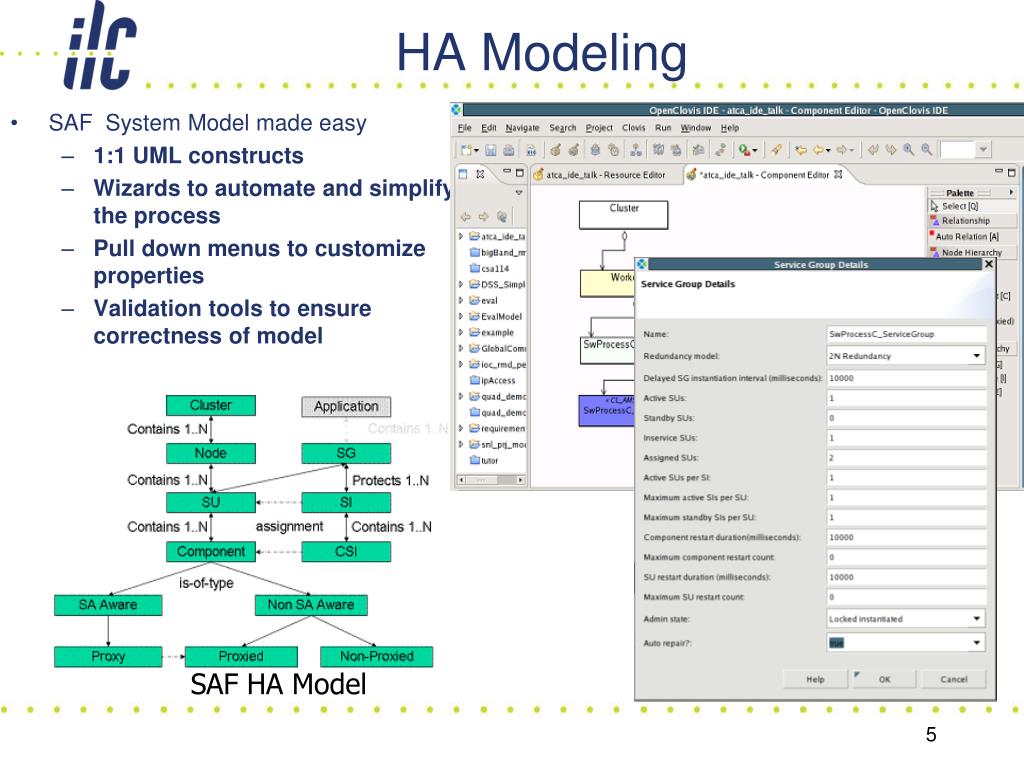This screenshot has height=768, width=1024.
Task: Expand the DSS_Simpl project folder
Action: [461, 284]
